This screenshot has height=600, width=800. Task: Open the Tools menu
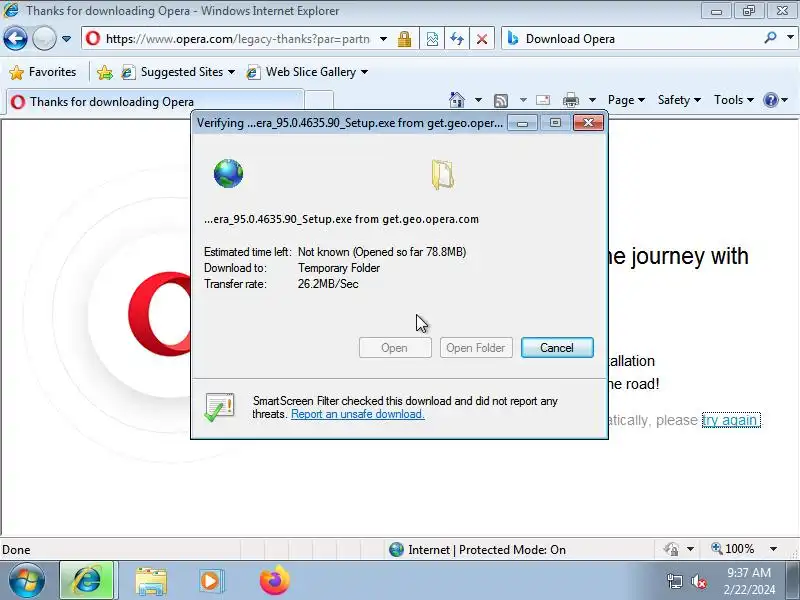(734, 100)
